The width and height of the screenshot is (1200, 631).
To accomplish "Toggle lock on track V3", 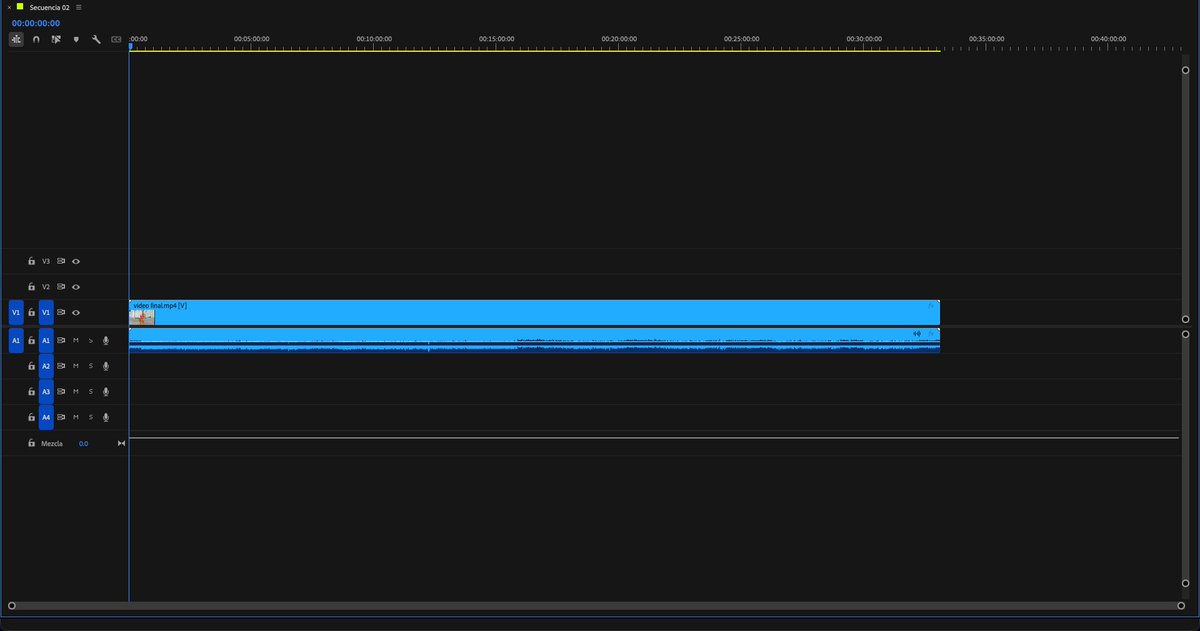I will (31, 261).
